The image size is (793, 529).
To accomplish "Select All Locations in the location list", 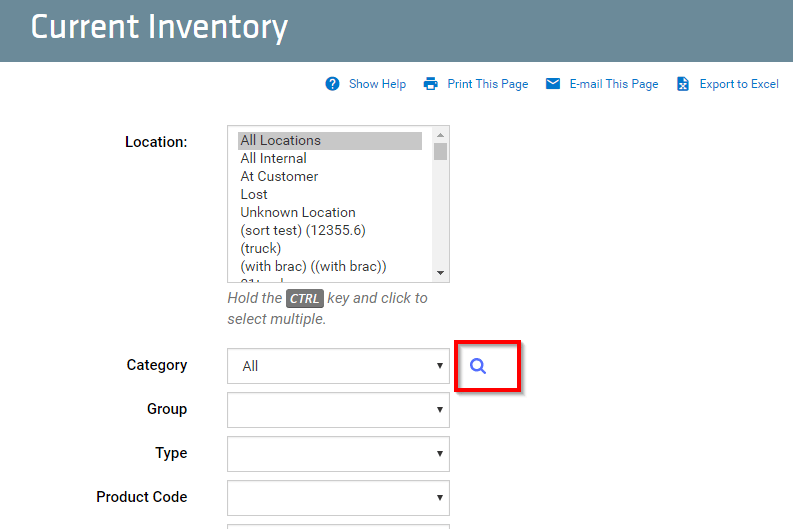I will pos(330,141).
